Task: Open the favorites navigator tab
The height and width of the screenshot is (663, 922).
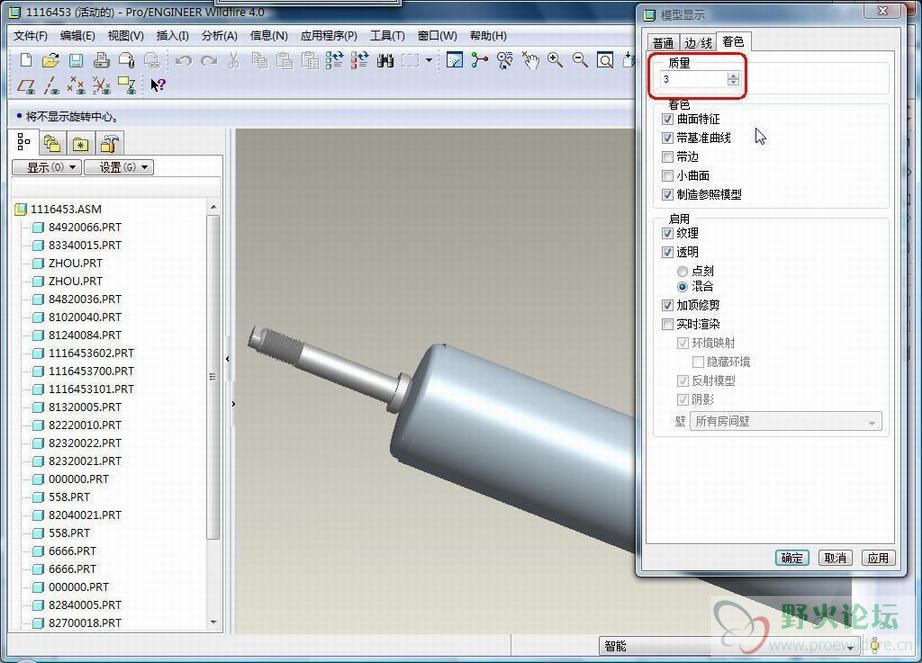Action: pyautogui.click(x=81, y=143)
